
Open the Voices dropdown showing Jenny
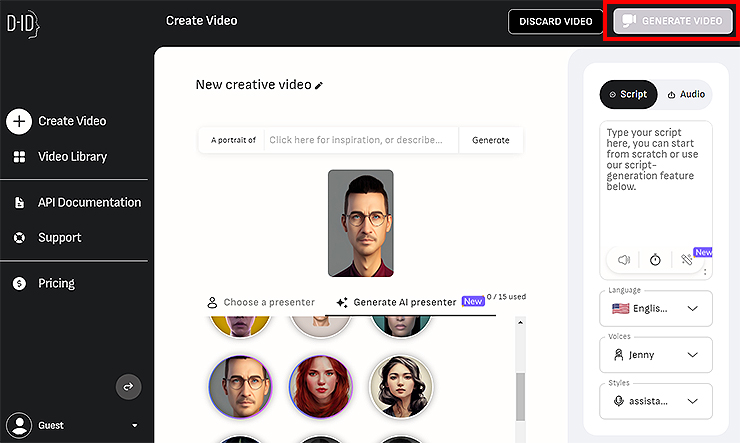656,355
